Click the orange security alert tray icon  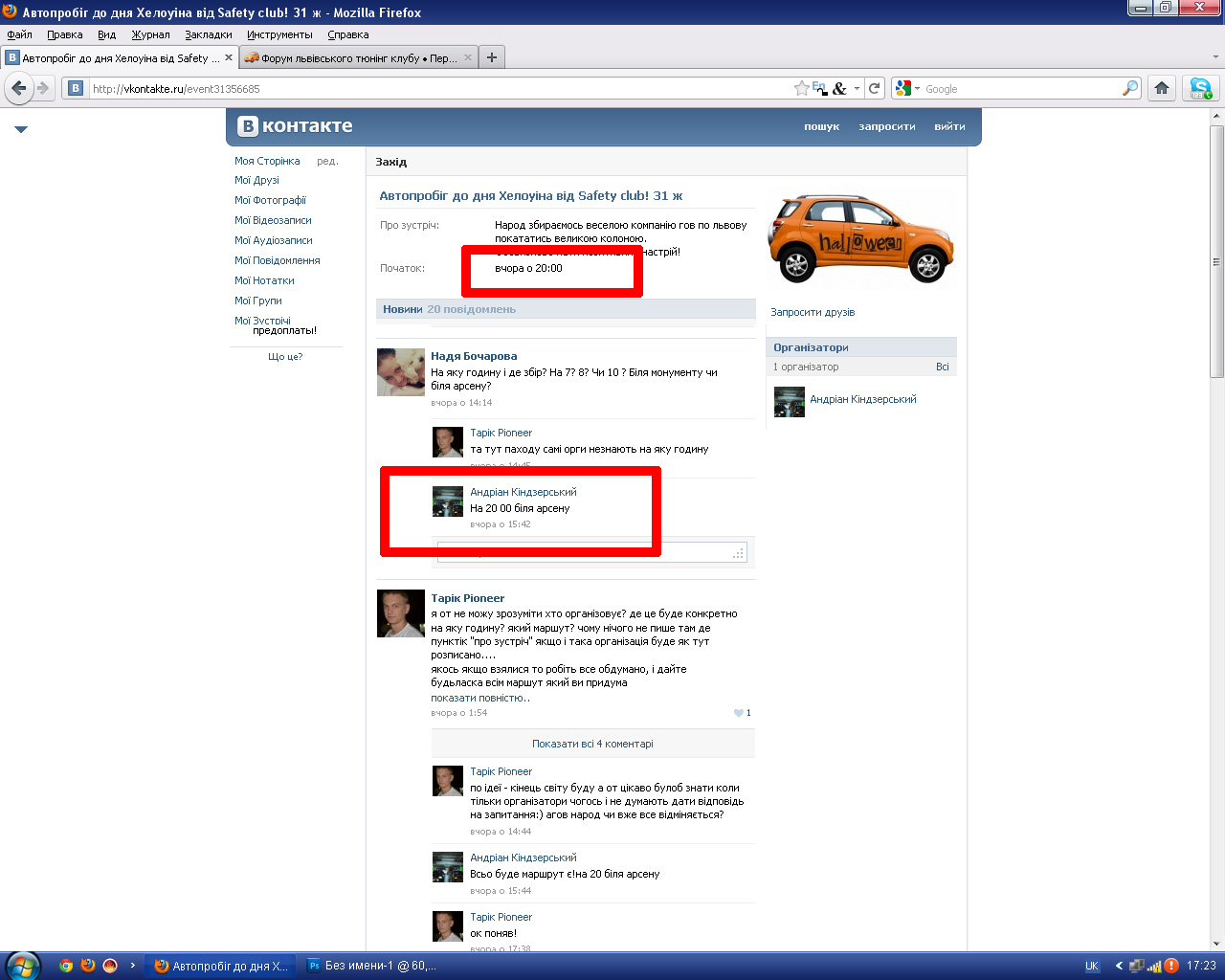(1170, 966)
